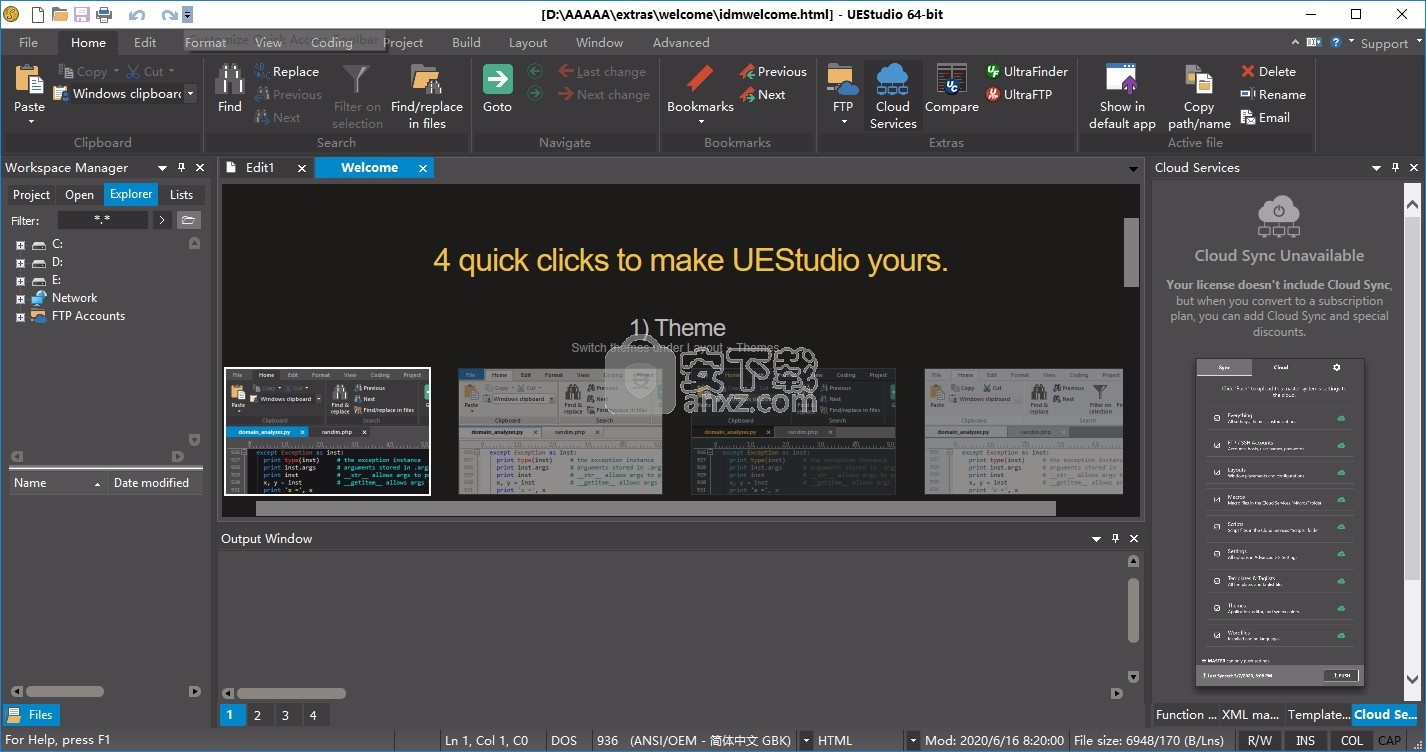This screenshot has width=1426, height=752.
Task: Expand the D: drive node
Action: point(20,263)
